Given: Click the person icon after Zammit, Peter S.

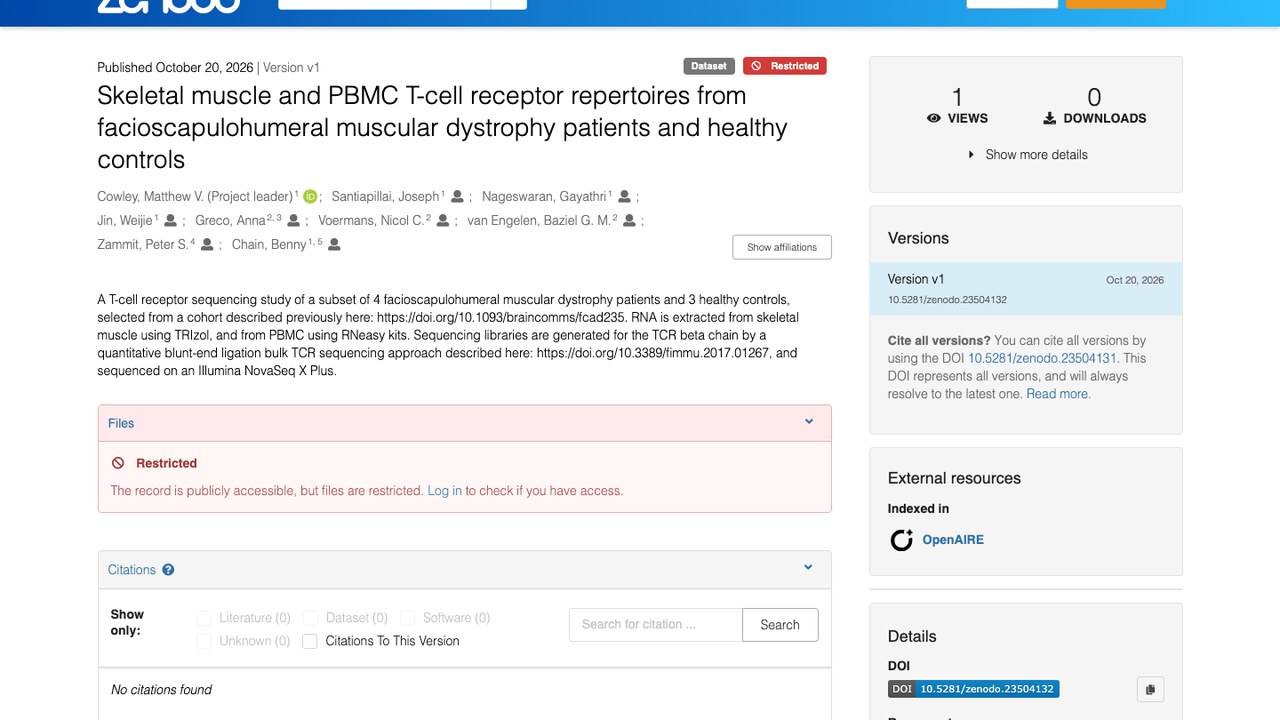Looking at the screenshot, I should [208, 245].
